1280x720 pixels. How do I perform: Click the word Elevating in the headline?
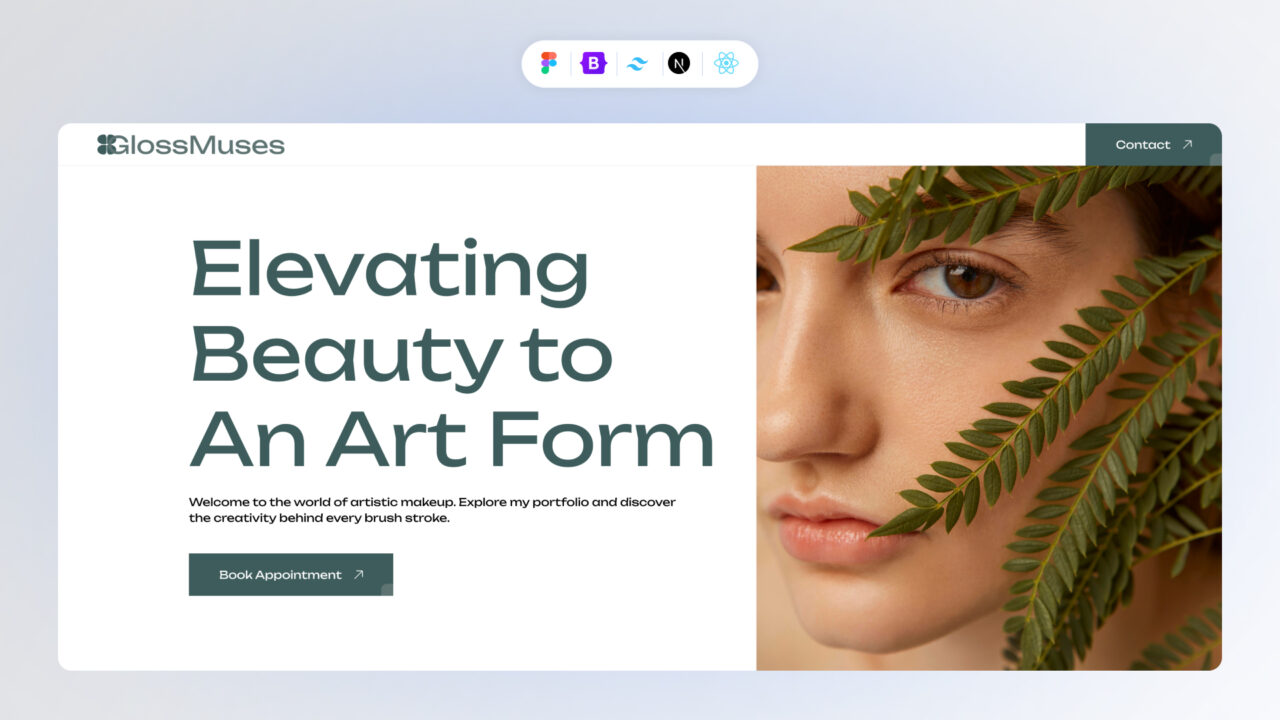click(390, 272)
